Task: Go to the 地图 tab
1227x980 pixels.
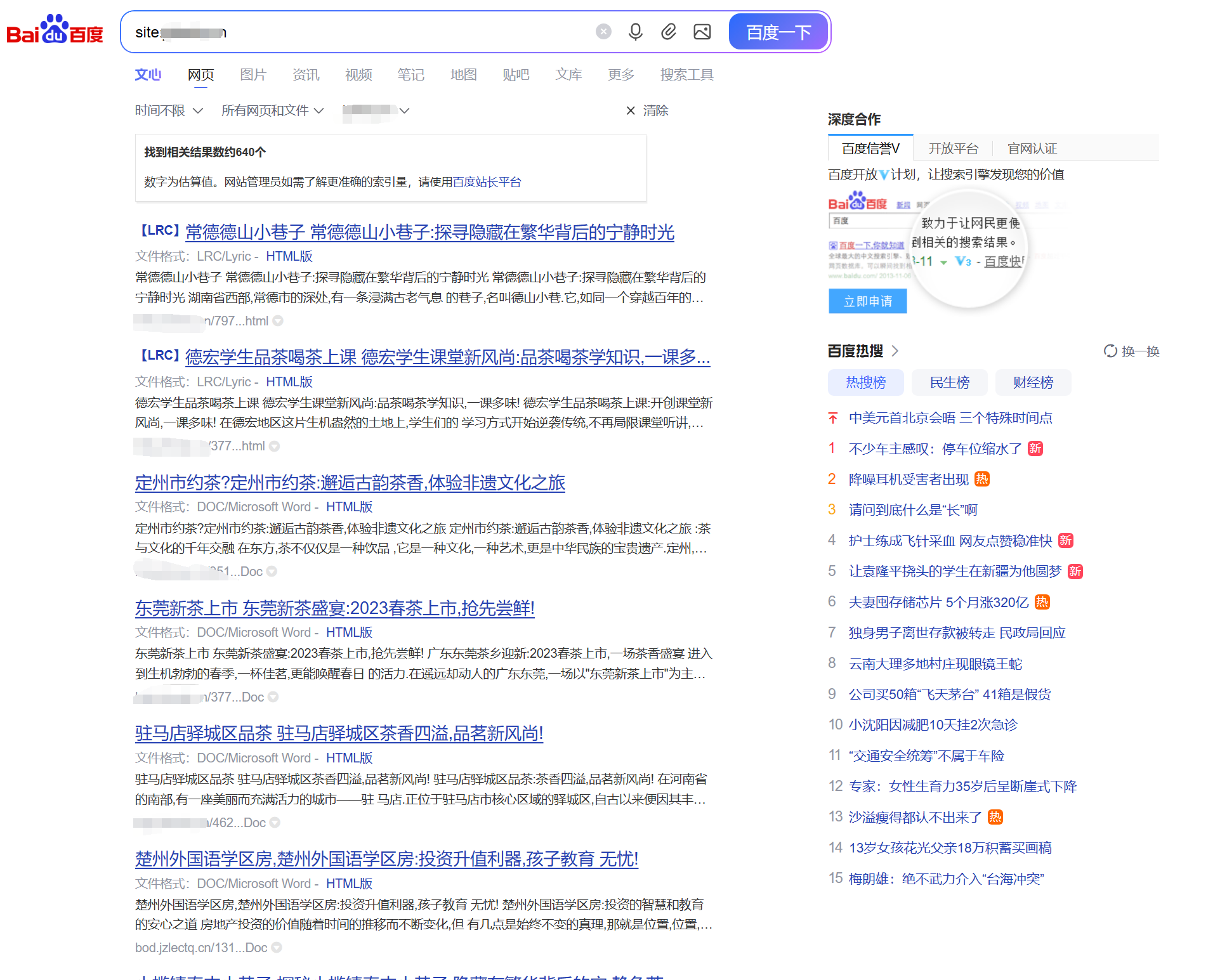Action: click(464, 75)
